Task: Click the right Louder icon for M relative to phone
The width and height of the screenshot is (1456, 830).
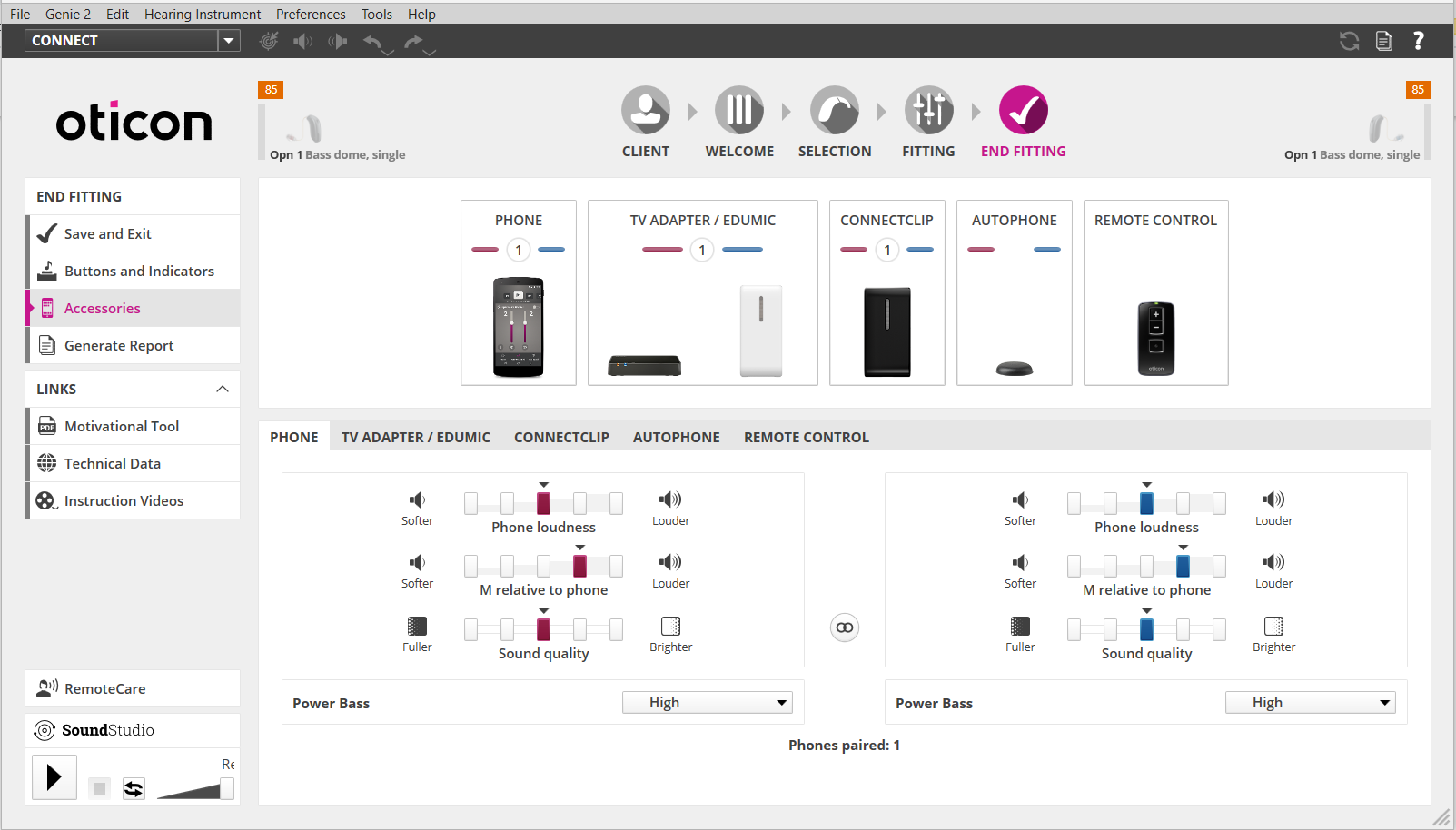Action: (x=1273, y=562)
